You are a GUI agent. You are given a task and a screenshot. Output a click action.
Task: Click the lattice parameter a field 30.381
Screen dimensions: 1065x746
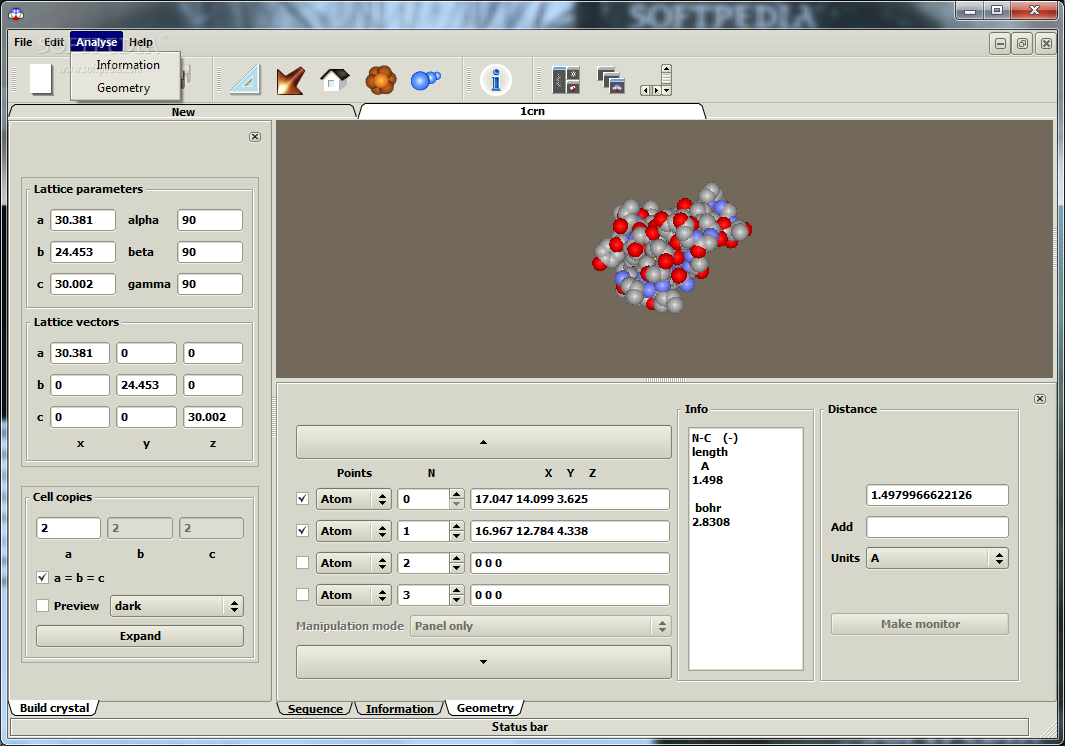(83, 220)
